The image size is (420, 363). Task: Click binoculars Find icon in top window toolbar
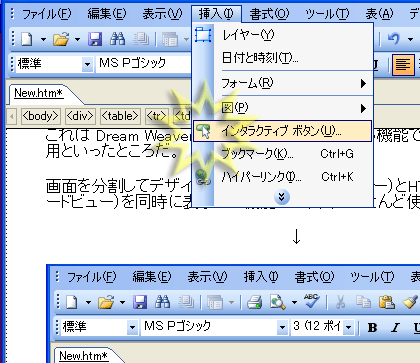[118, 39]
